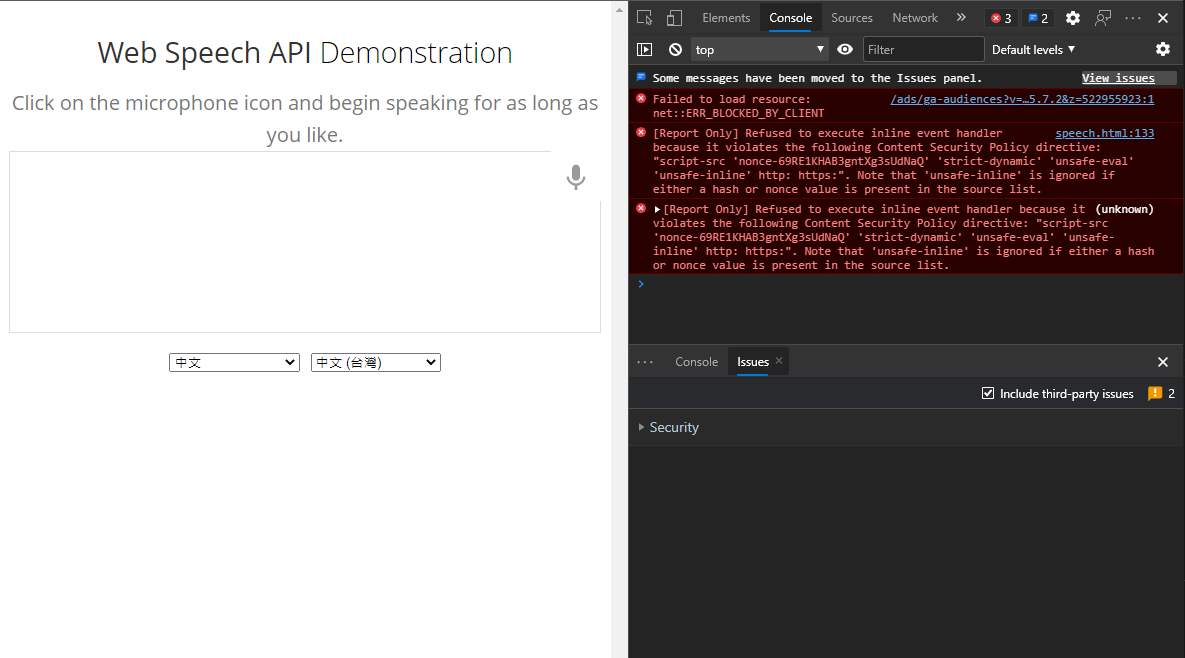This screenshot has width=1185, height=658.
Task: Click the send feedback icon
Action: pyautogui.click(x=1103, y=18)
